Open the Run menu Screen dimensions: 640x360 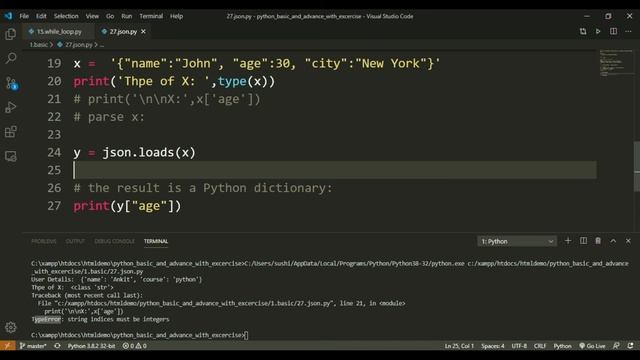click(x=127, y=16)
